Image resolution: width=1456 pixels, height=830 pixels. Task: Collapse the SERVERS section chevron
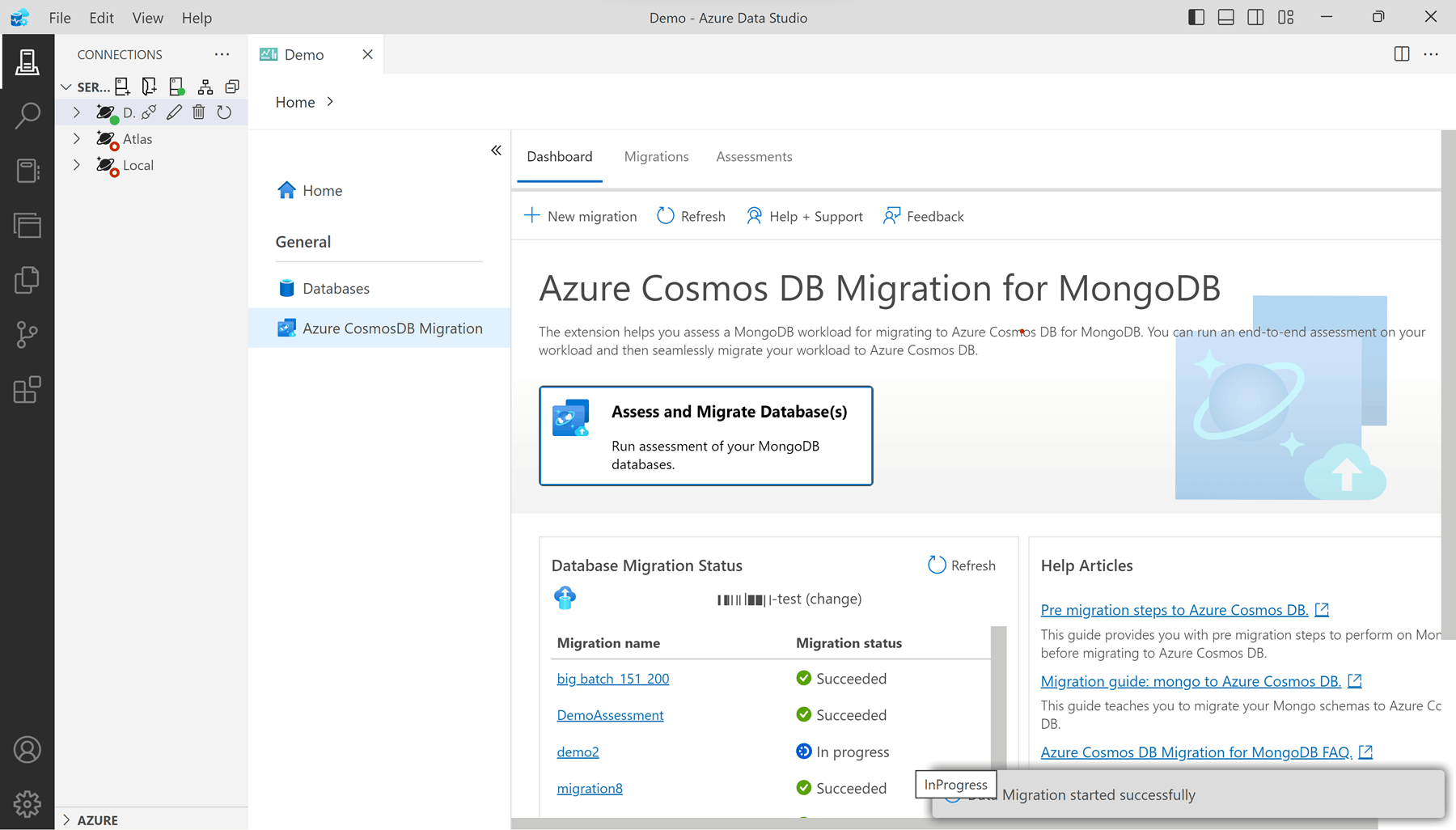click(66, 86)
